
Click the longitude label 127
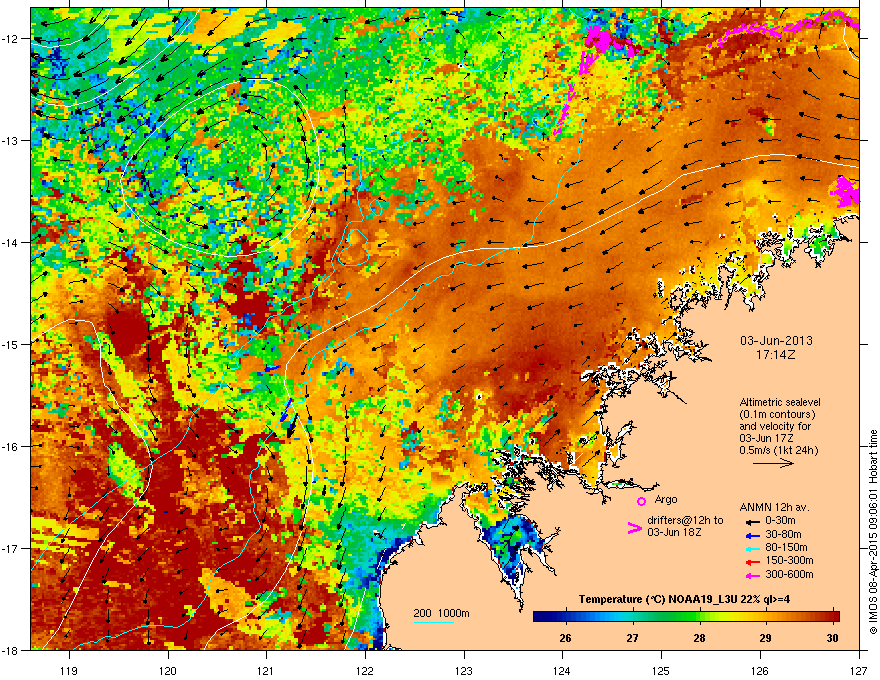click(859, 670)
